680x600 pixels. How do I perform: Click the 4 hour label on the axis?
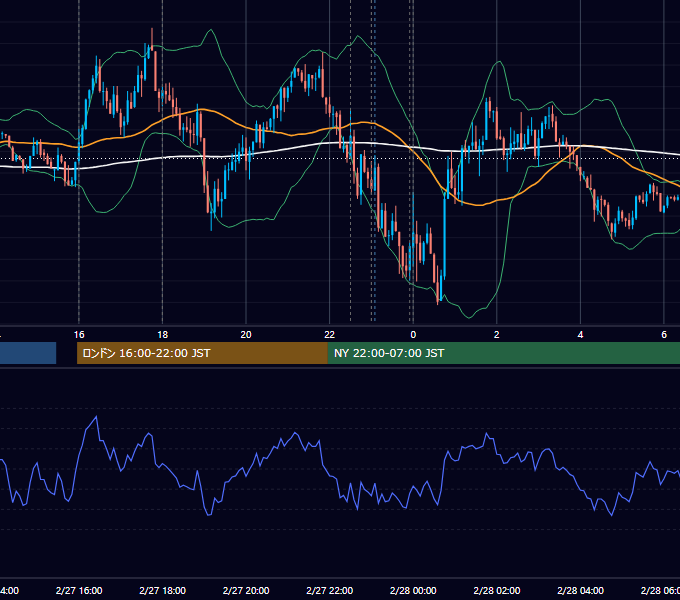pos(580,335)
